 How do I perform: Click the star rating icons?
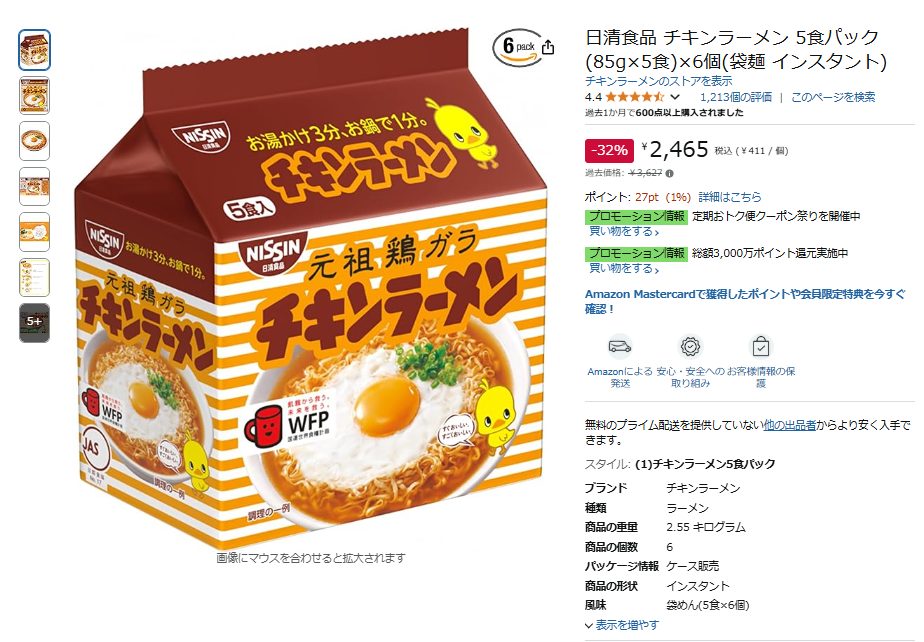pyautogui.click(x=634, y=97)
